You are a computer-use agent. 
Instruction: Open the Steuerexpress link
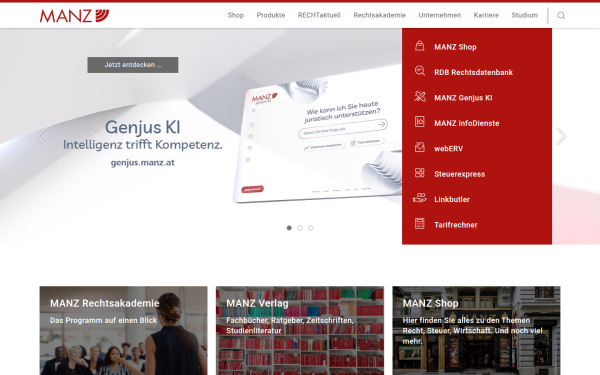460,174
